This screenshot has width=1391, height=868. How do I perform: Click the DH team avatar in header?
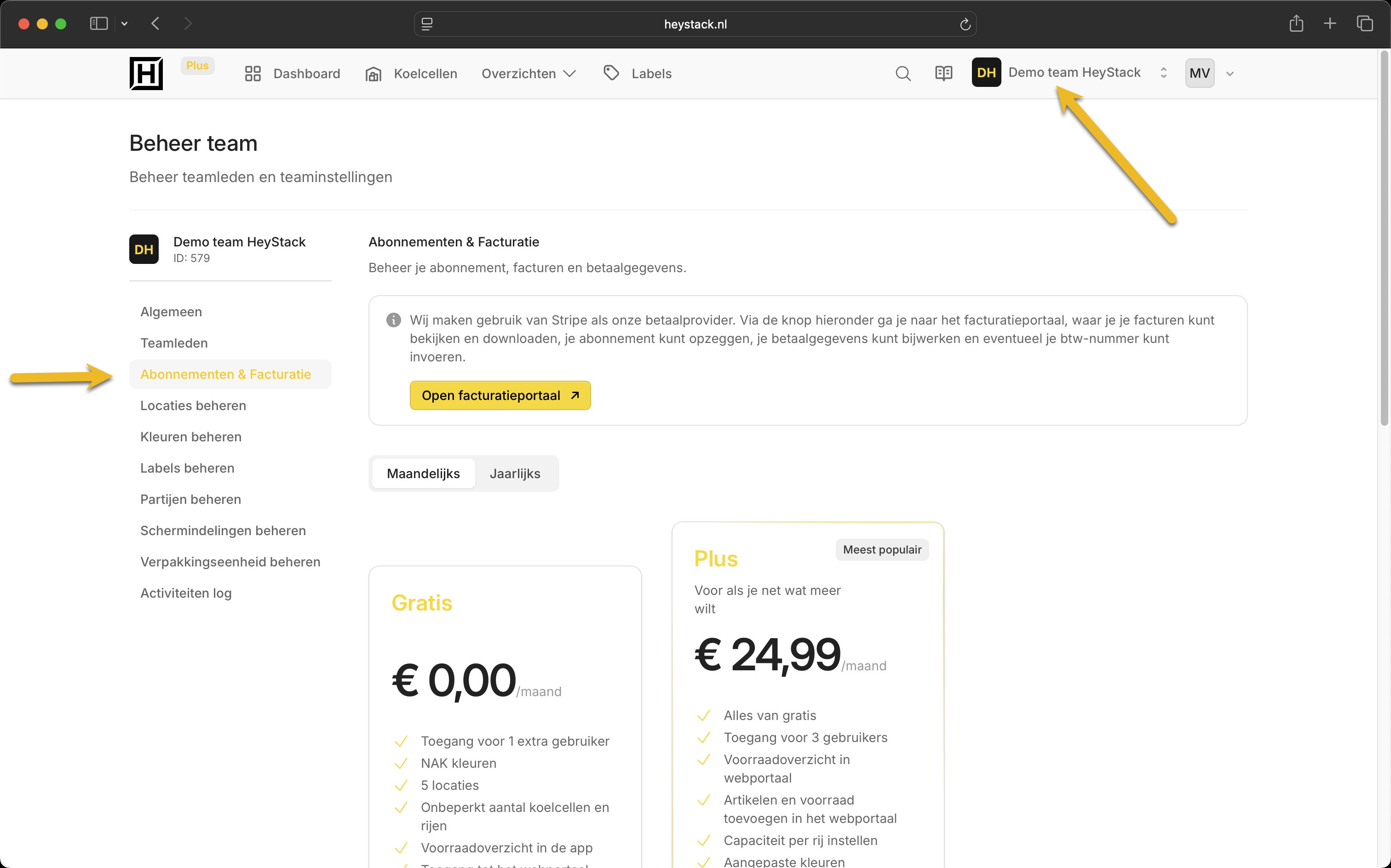pos(986,72)
